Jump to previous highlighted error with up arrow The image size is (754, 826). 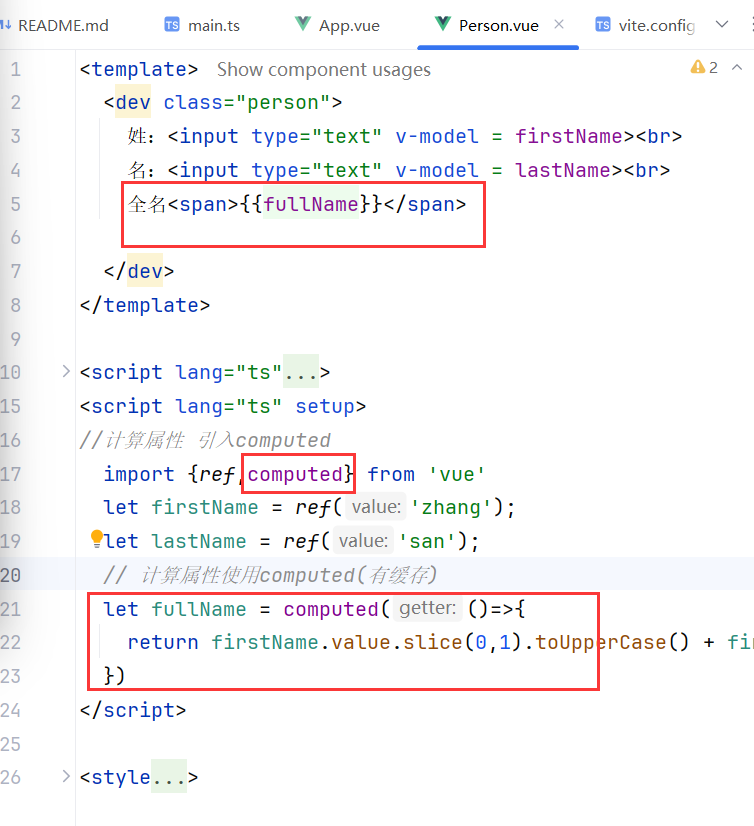click(737, 67)
